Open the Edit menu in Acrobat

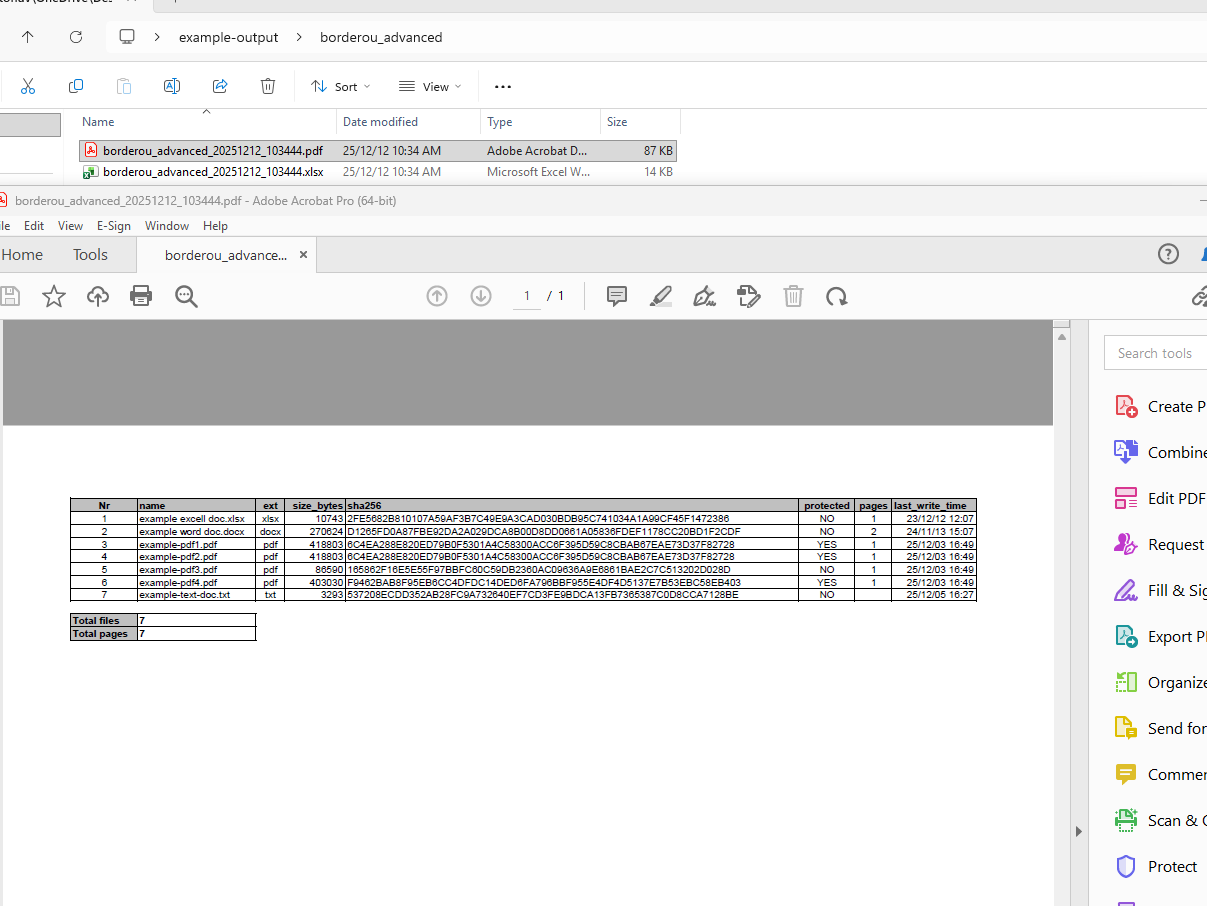click(34, 225)
